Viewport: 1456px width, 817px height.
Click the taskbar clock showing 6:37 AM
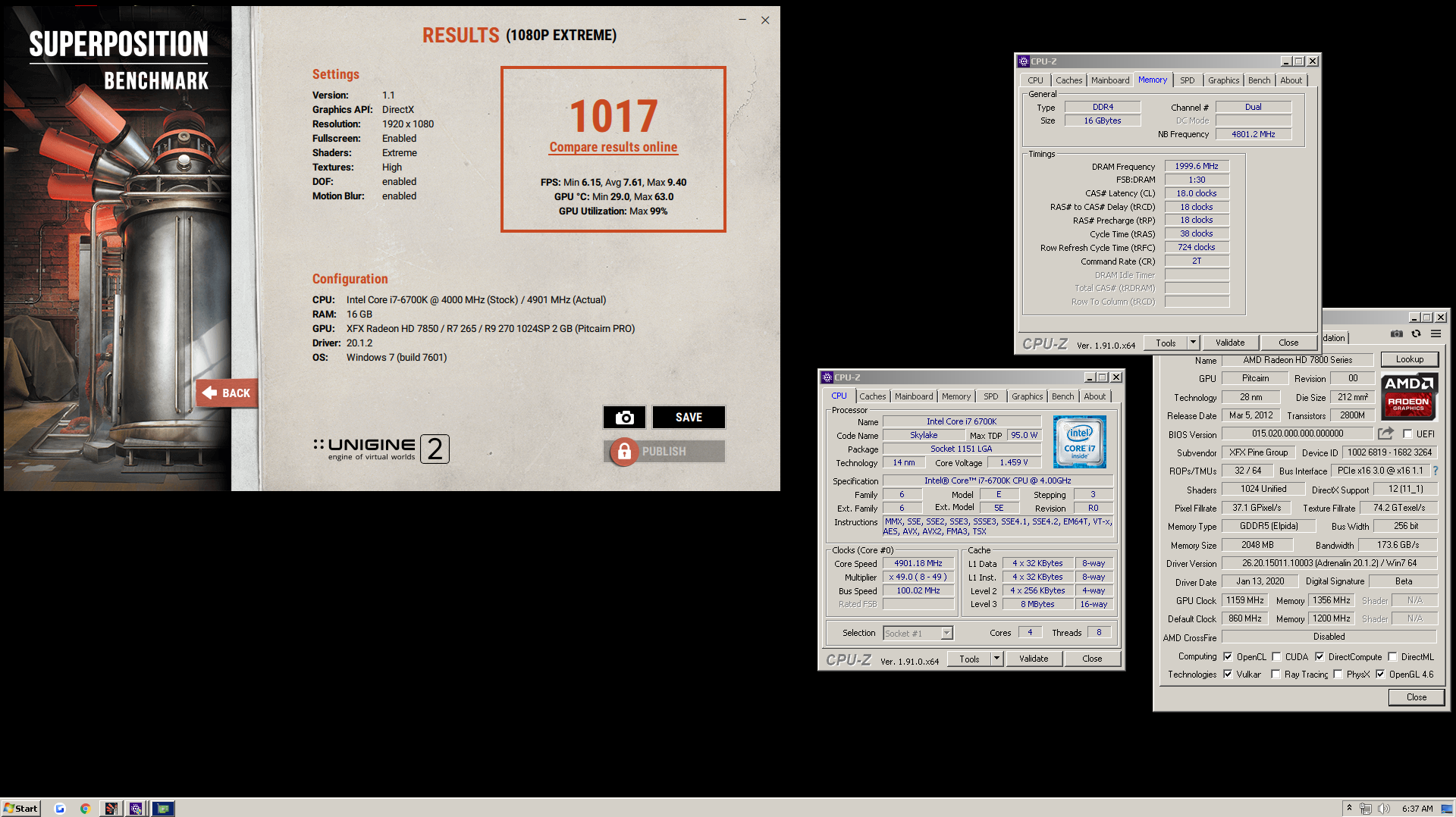pyautogui.click(x=1417, y=809)
